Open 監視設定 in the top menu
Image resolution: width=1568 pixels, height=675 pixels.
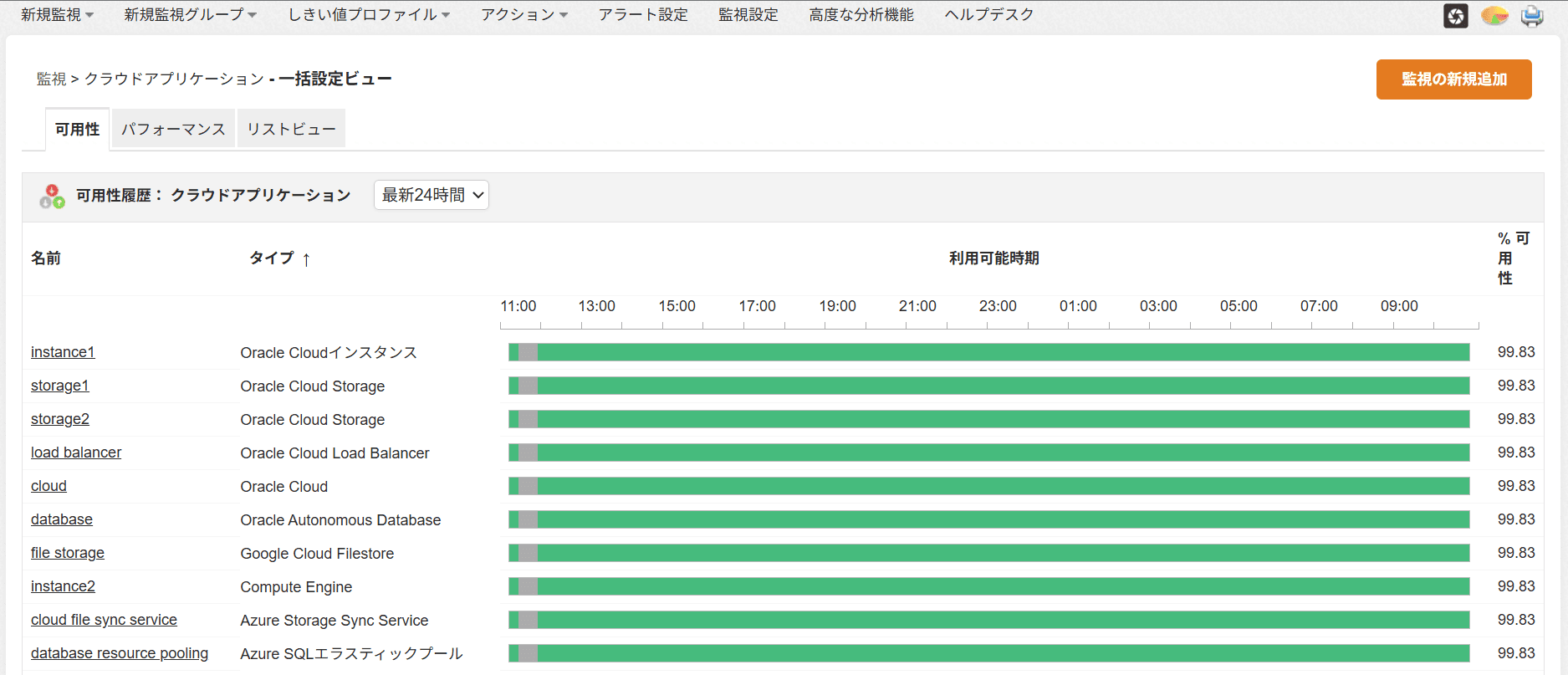pyautogui.click(x=748, y=15)
